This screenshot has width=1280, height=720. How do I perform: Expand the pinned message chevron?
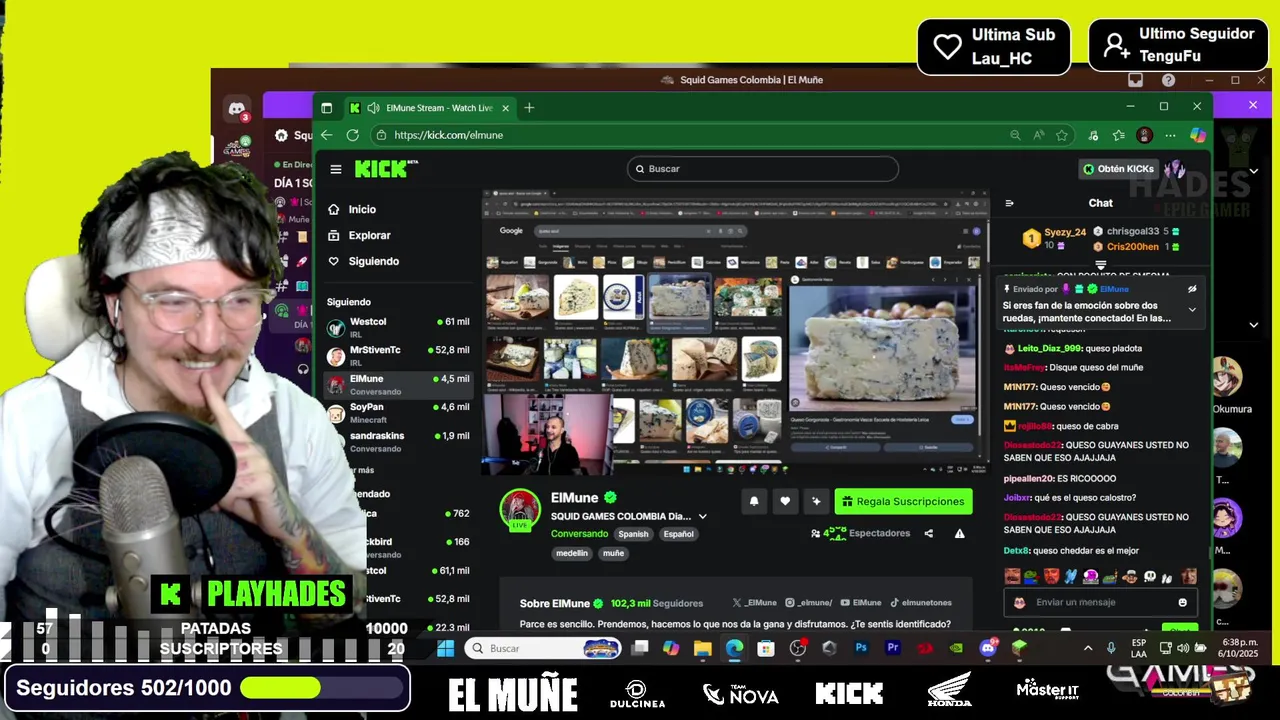(x=1192, y=310)
